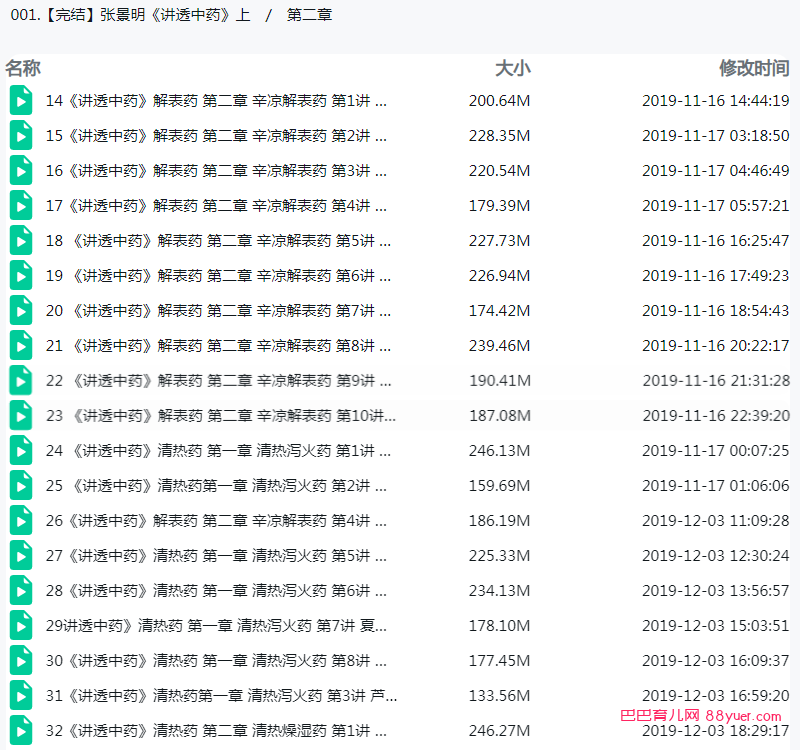Click video icon of file 21
This screenshot has height=750, width=800.
coord(21,346)
